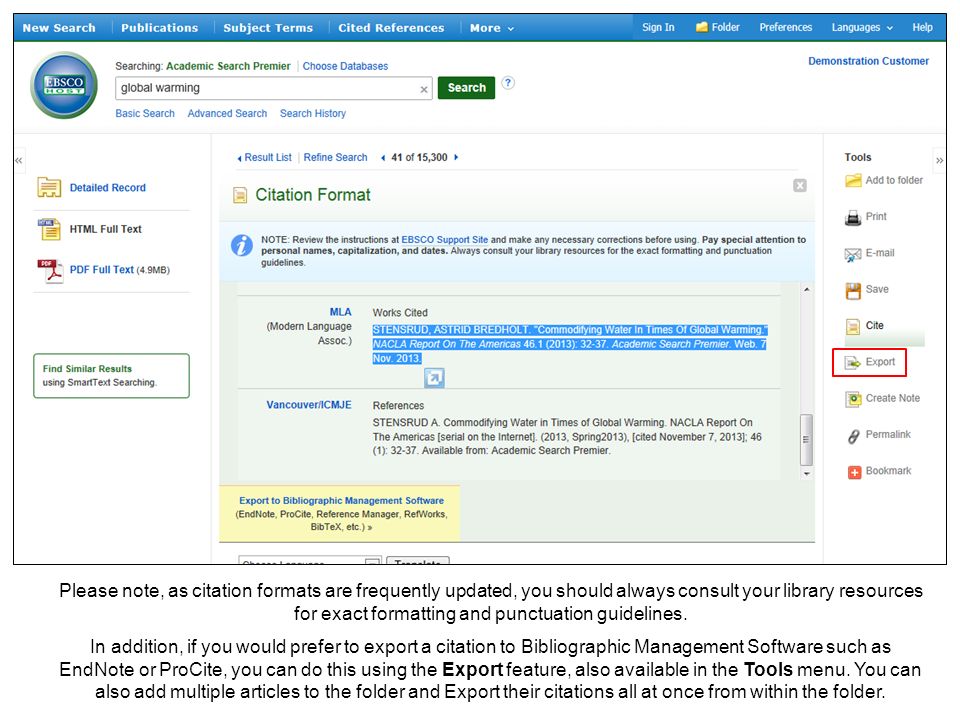Image resolution: width=960 pixels, height=720 pixels.
Task: Click the highlighted MLA citation text
Action: [x=569, y=343]
